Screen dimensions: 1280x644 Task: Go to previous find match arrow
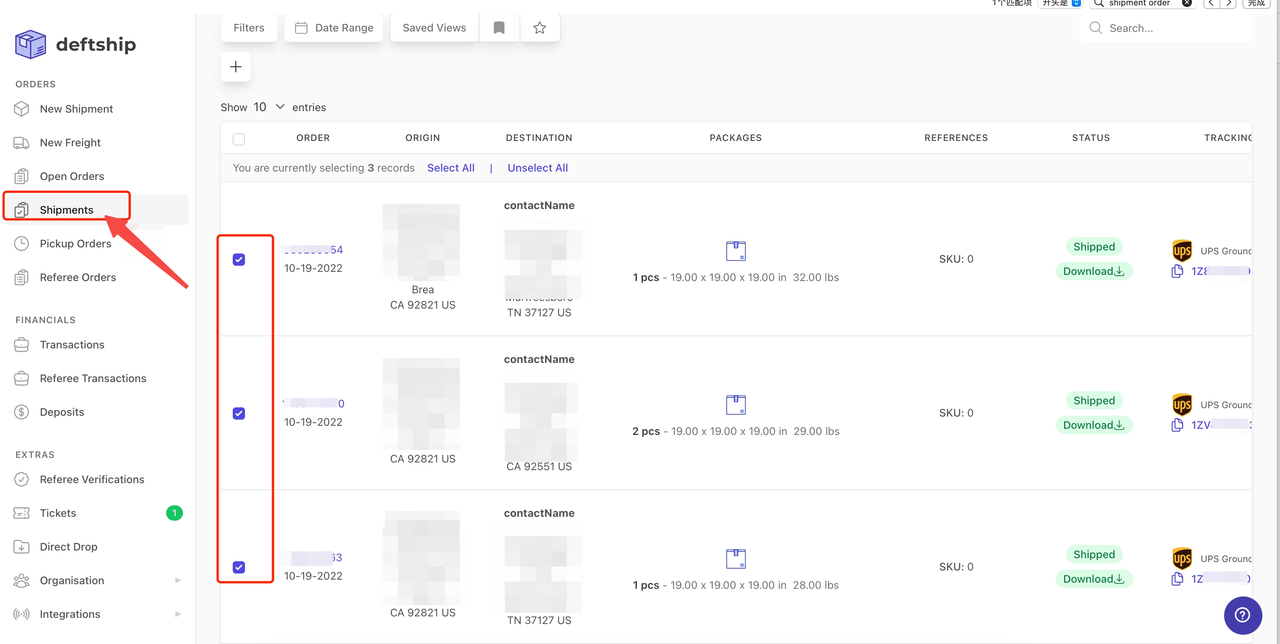pyautogui.click(x=1212, y=3)
